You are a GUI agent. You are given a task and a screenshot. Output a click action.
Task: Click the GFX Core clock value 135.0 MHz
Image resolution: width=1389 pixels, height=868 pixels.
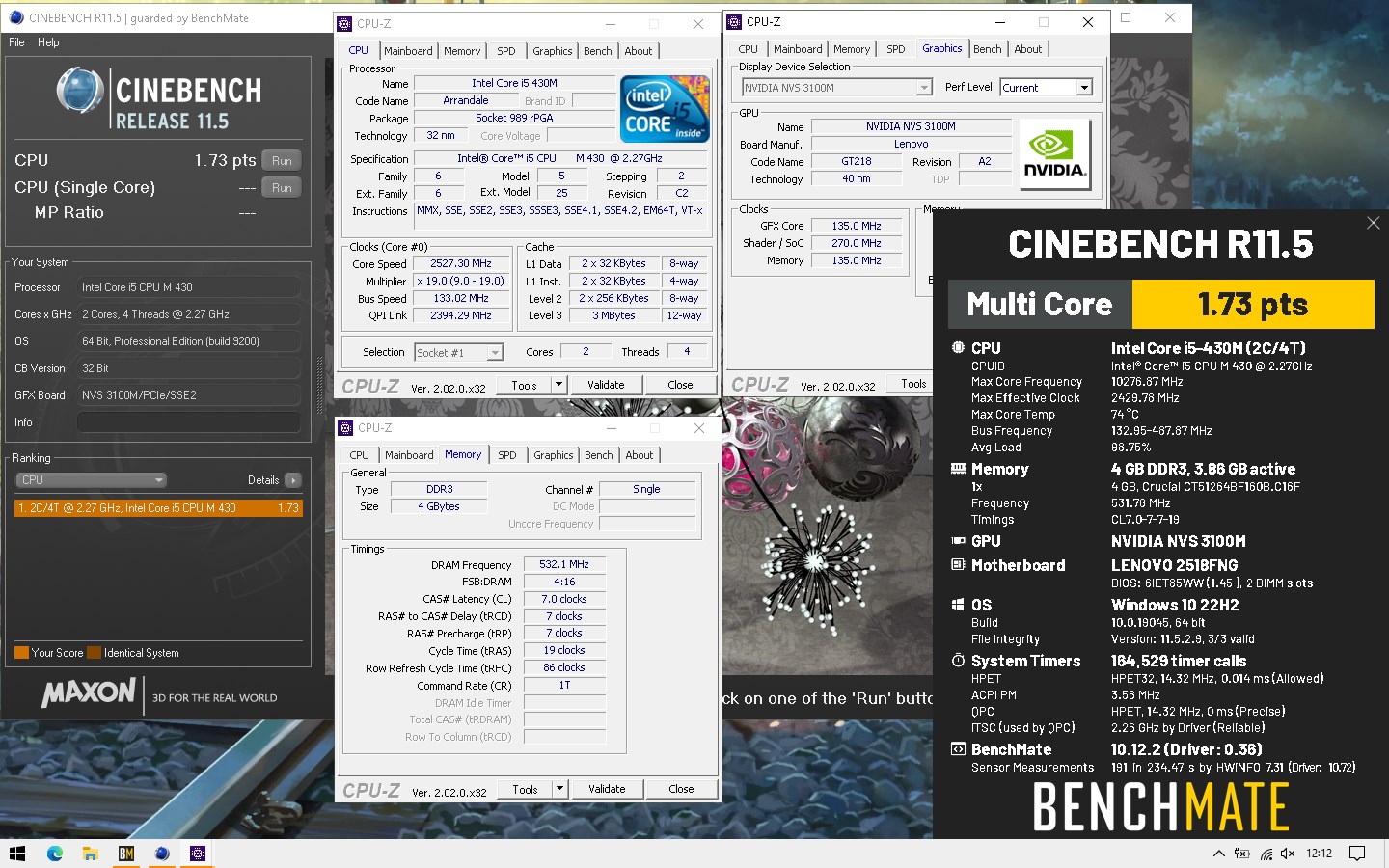coord(857,226)
